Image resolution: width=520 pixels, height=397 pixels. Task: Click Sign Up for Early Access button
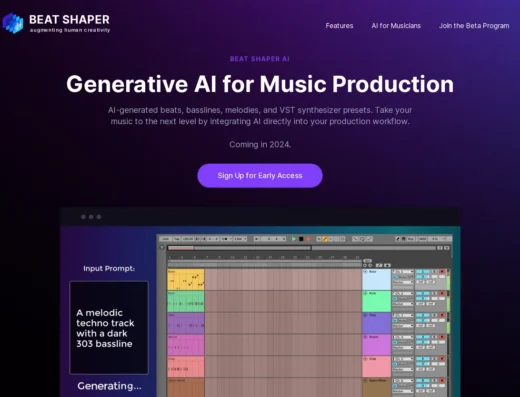pos(260,176)
